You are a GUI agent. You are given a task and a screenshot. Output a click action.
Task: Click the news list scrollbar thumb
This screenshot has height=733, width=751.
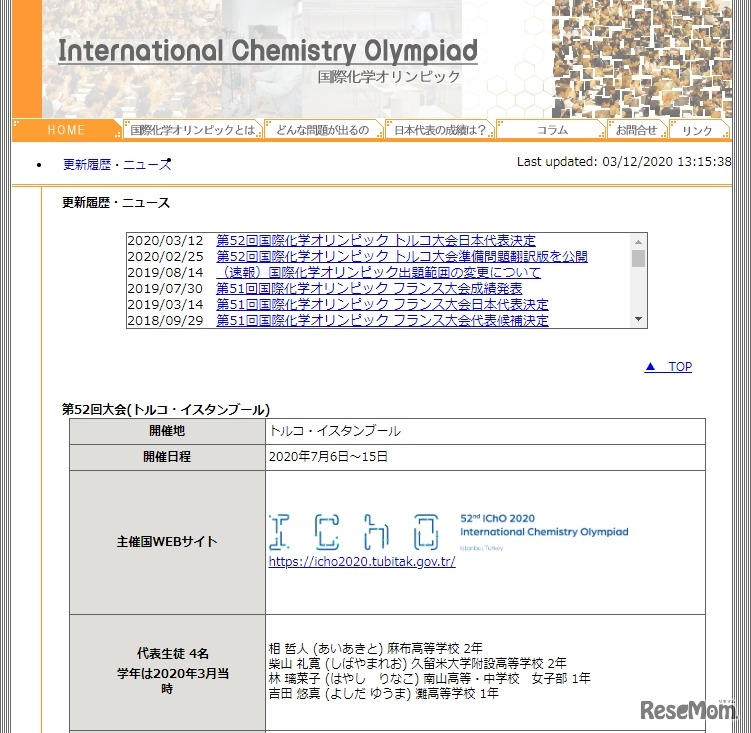click(x=638, y=258)
